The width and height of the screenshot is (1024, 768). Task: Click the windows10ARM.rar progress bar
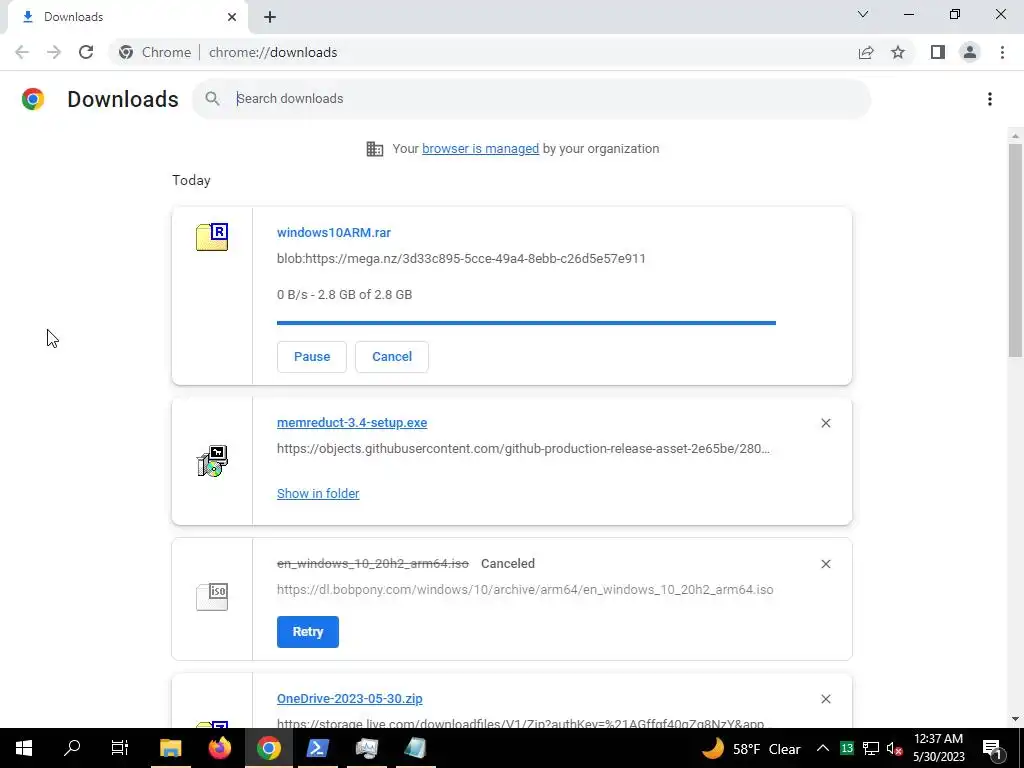526,323
